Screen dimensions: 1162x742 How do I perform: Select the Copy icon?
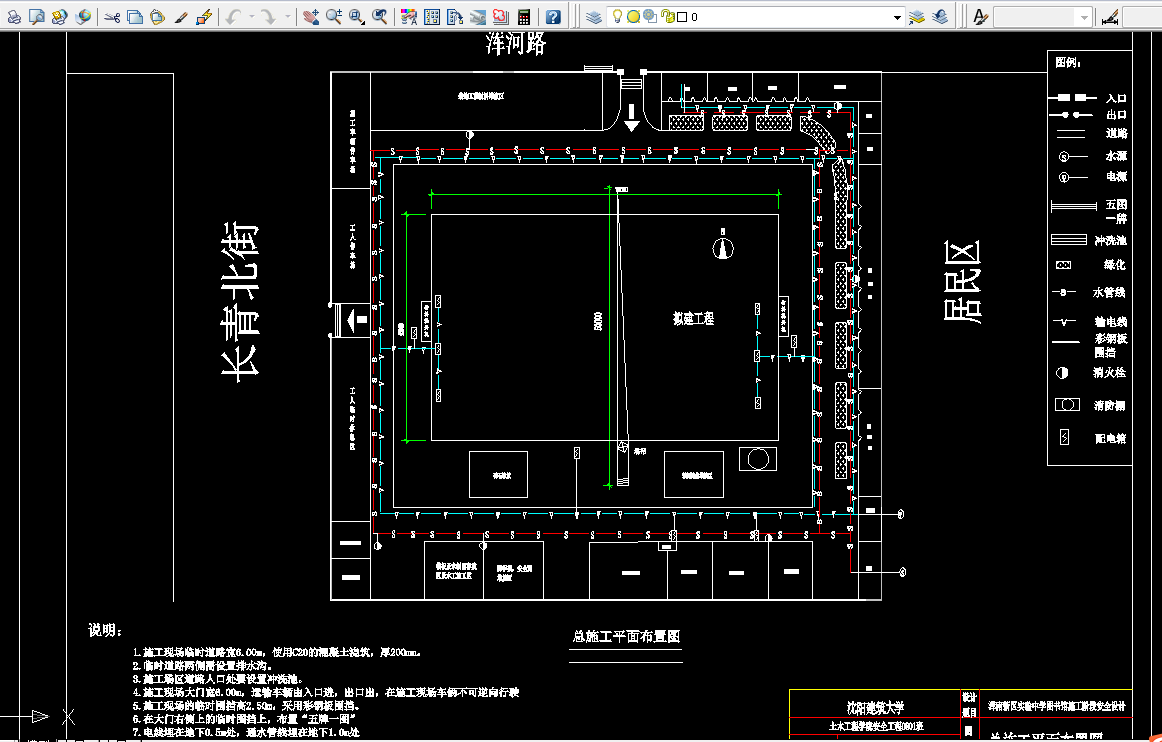coord(136,15)
